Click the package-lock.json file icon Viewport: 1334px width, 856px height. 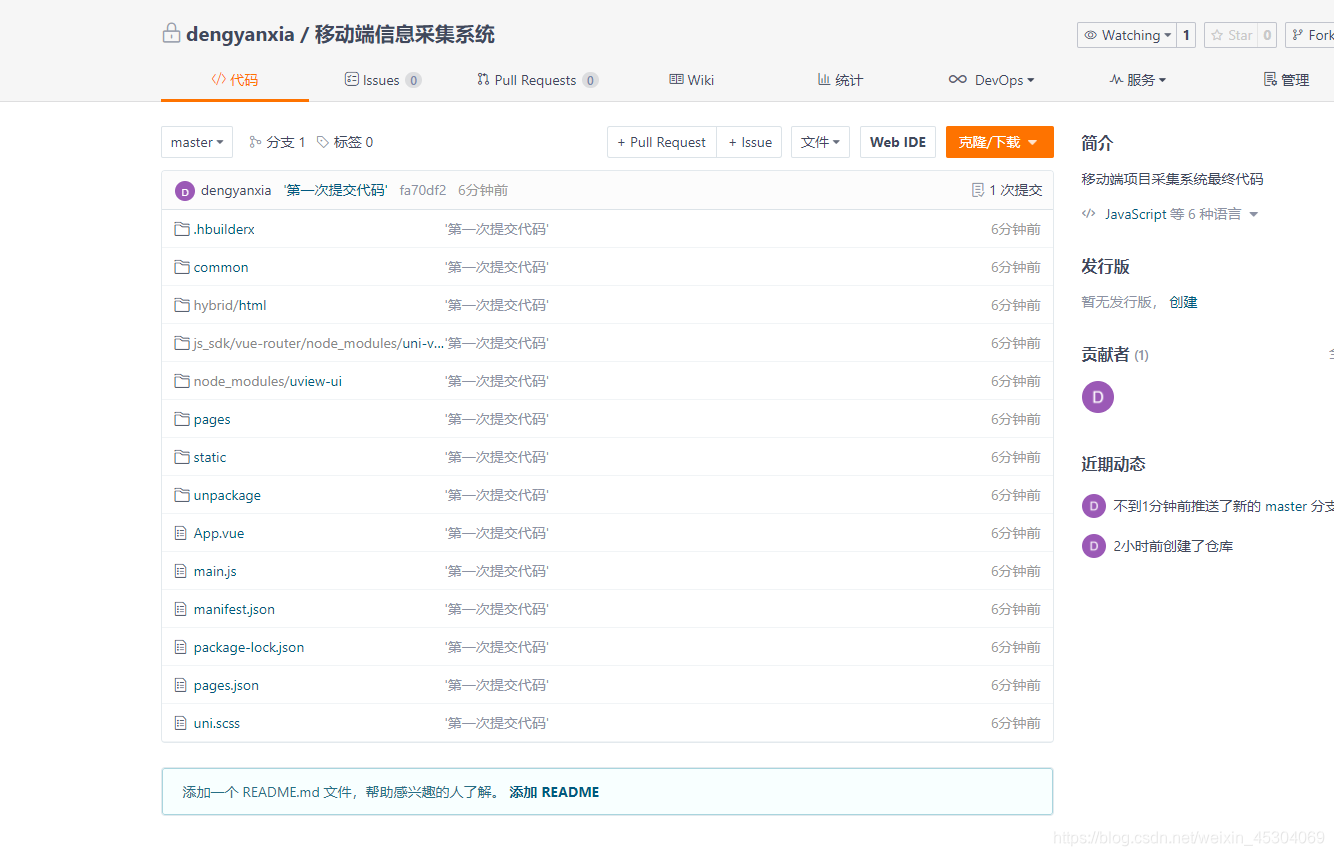[x=181, y=647]
